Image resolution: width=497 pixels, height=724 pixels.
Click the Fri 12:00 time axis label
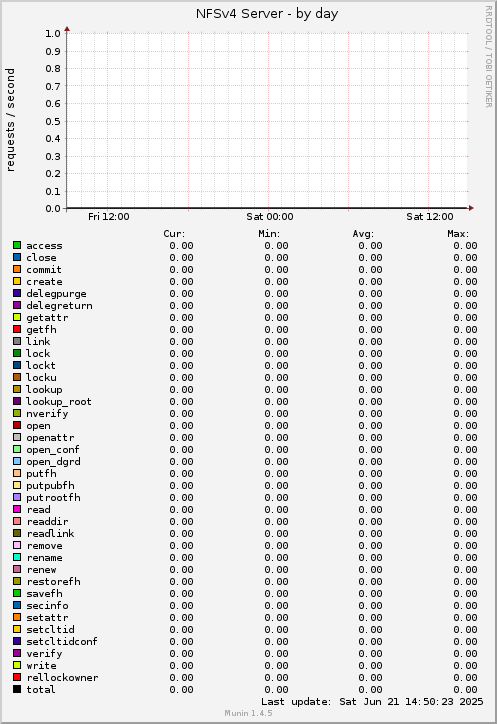[x=109, y=217]
